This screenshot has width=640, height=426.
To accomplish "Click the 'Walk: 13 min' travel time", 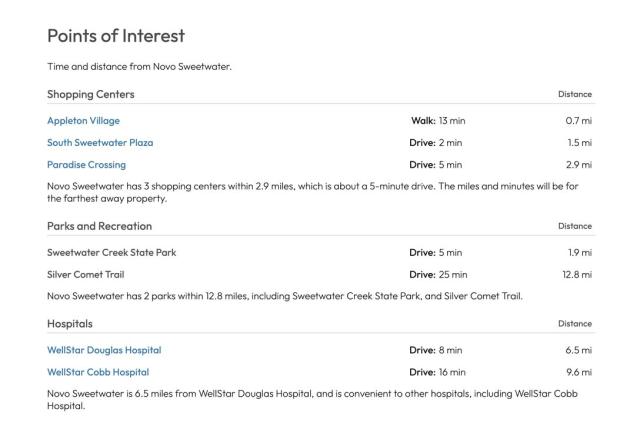I will (438, 121).
